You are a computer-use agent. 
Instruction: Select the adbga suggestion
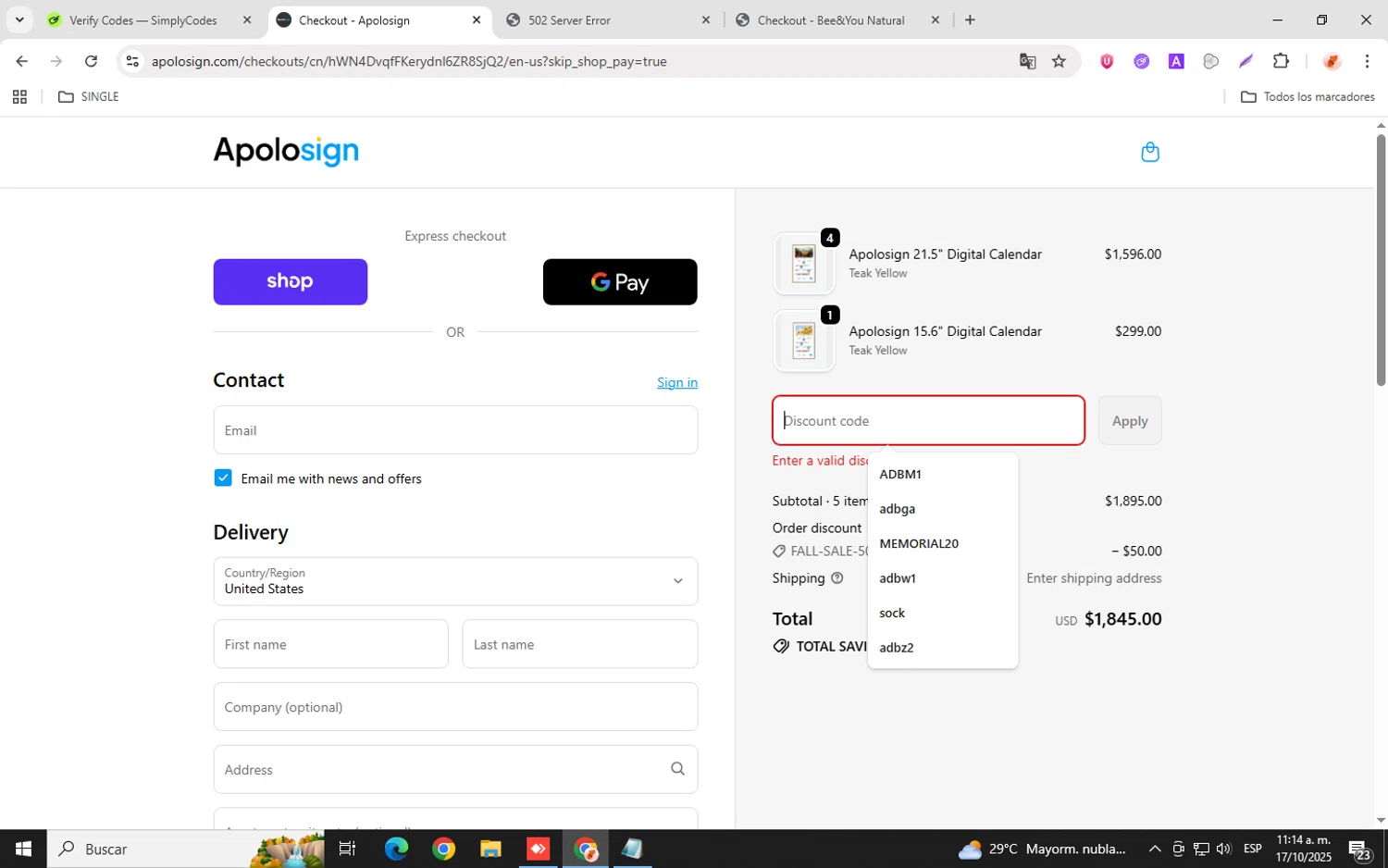coord(943,509)
